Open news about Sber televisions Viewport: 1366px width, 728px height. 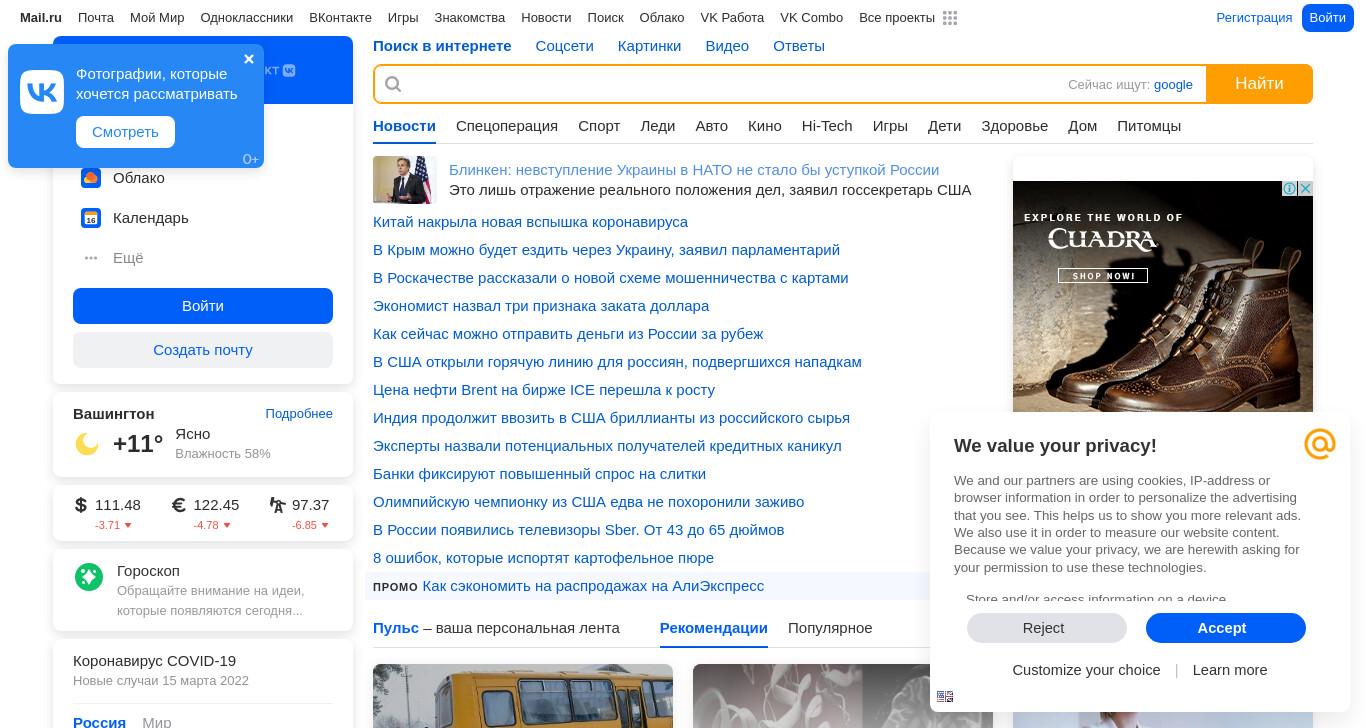578,530
